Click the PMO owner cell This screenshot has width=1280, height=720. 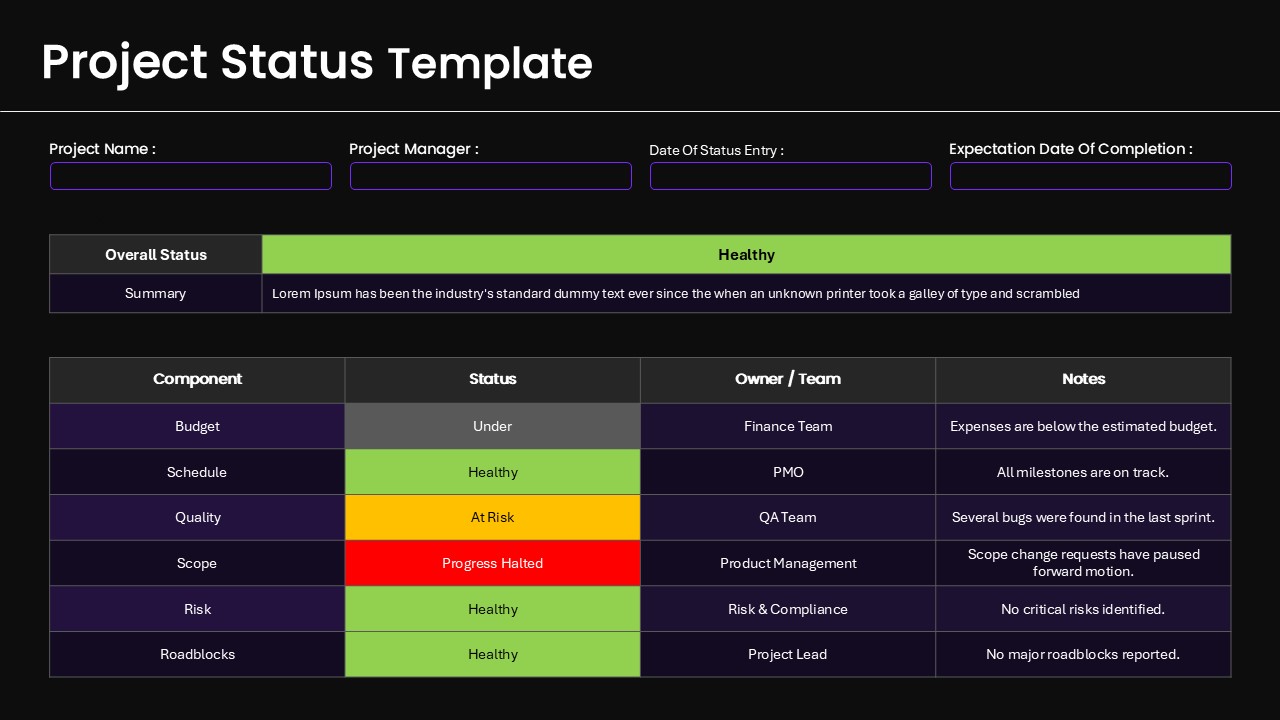pos(788,472)
